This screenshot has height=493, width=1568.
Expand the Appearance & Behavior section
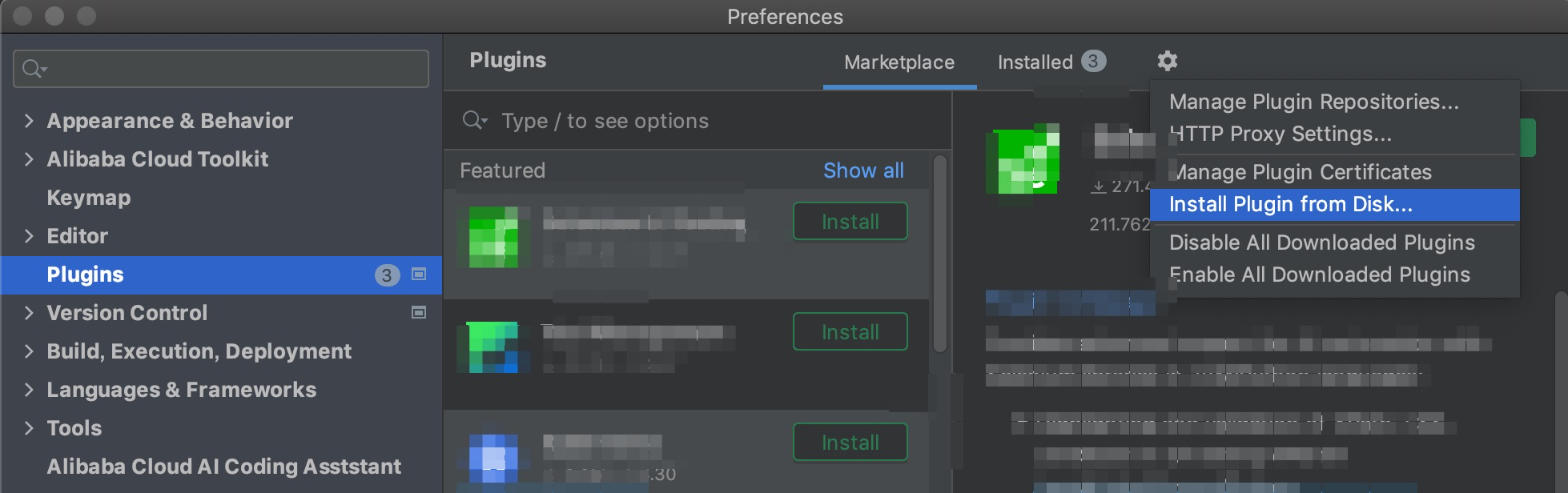point(29,121)
